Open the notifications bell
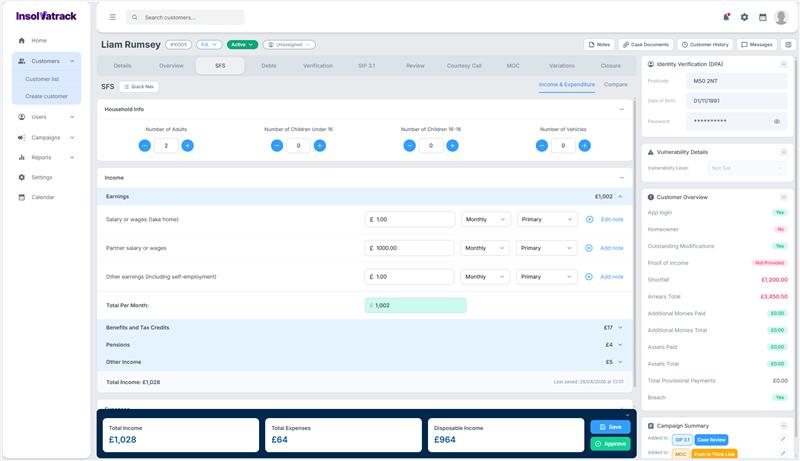Image resolution: width=800 pixels, height=461 pixels. coord(726,17)
